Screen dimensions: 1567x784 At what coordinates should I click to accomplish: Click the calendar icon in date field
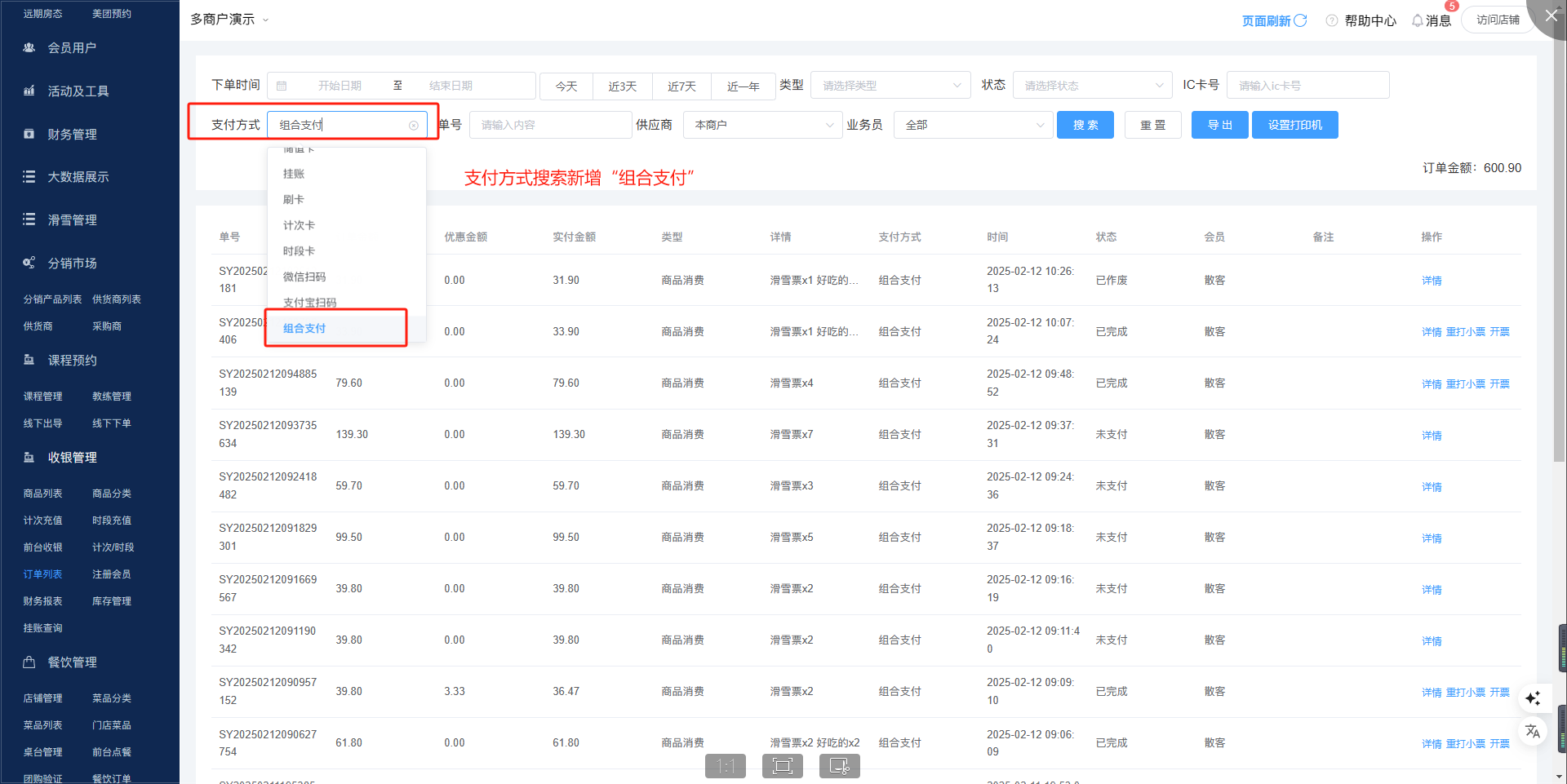pos(282,86)
